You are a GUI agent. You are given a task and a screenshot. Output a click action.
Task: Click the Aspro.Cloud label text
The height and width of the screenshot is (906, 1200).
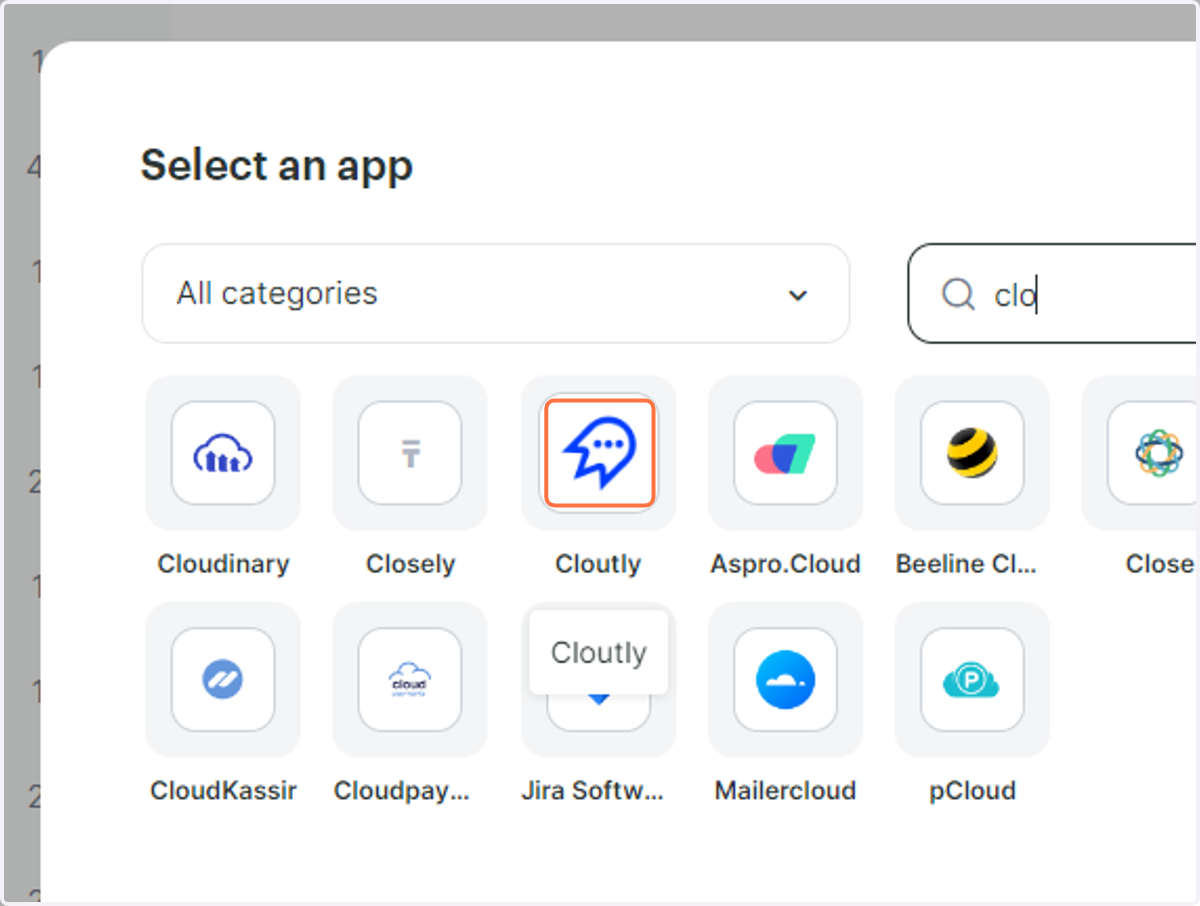(785, 564)
